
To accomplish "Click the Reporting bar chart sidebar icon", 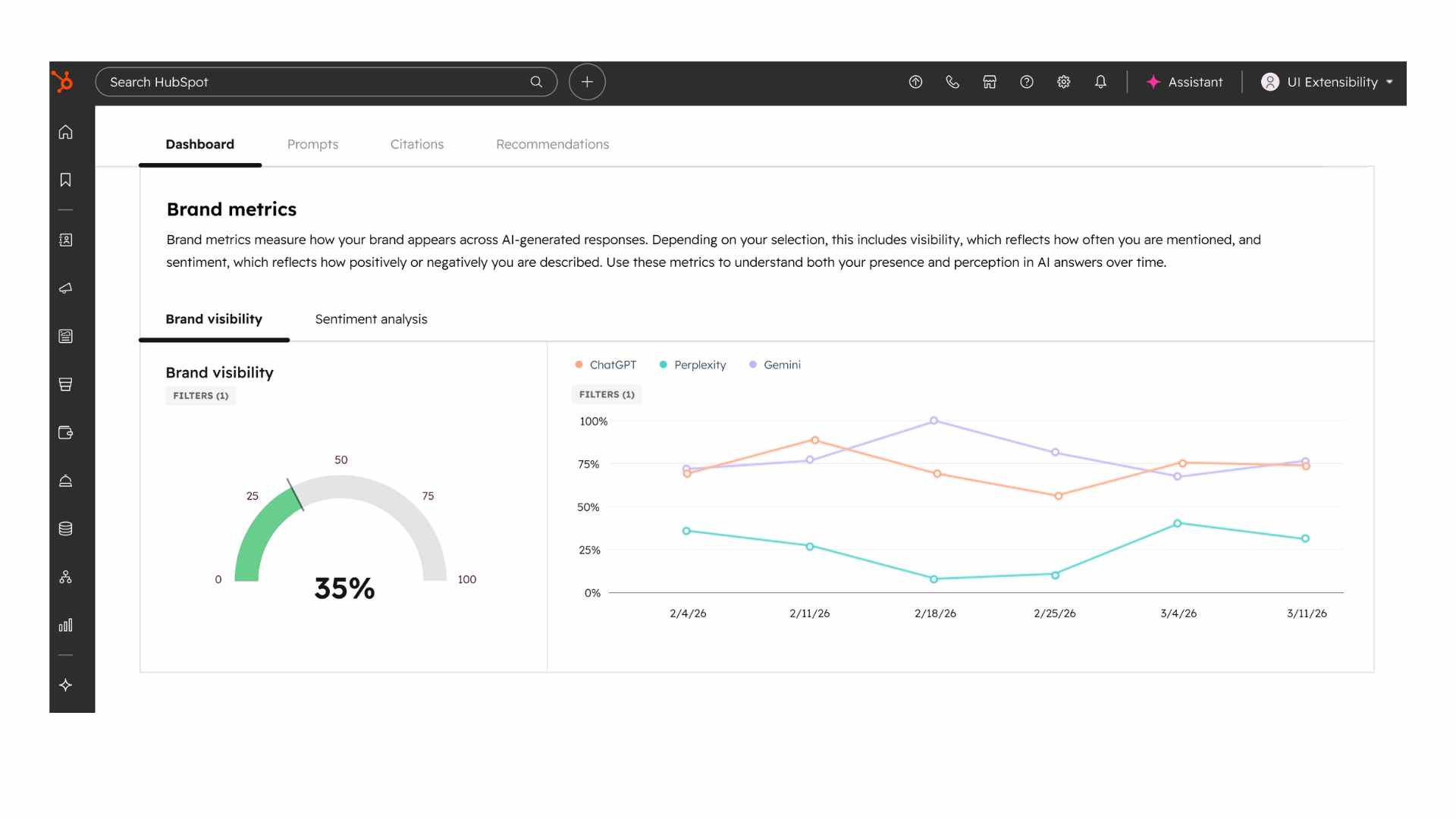I will click(66, 625).
